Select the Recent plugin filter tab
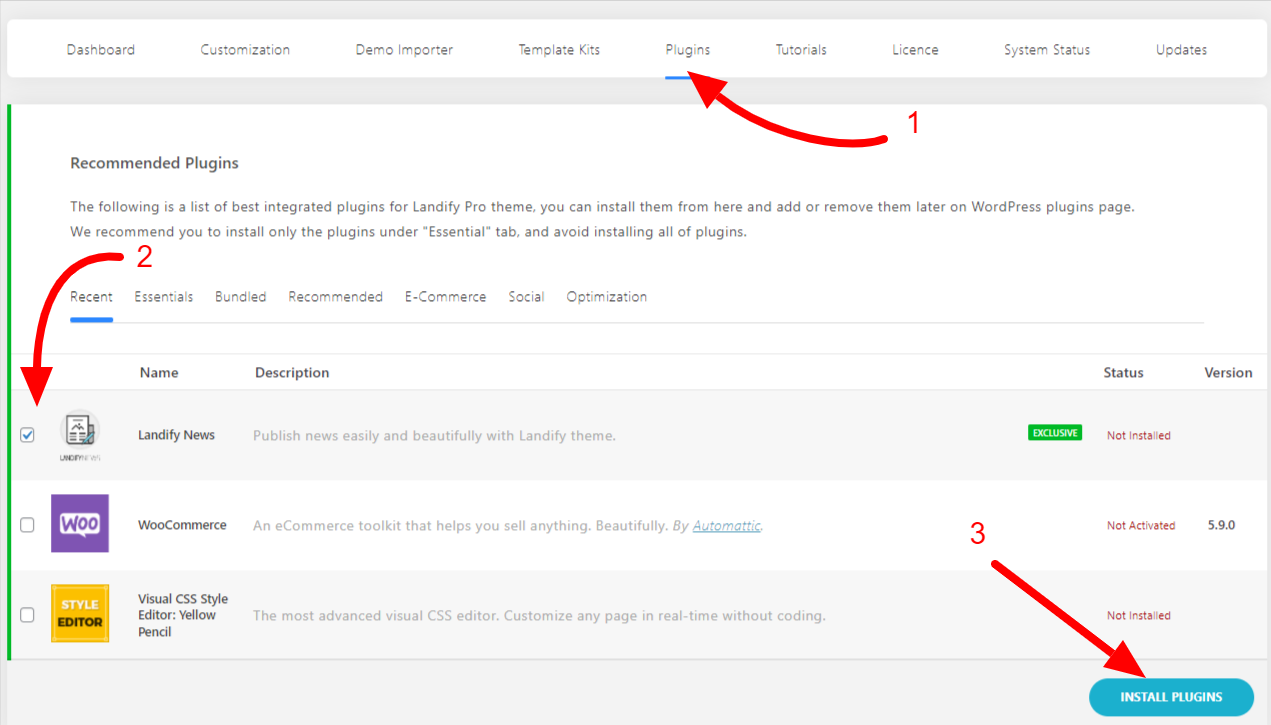 pyautogui.click(x=91, y=297)
